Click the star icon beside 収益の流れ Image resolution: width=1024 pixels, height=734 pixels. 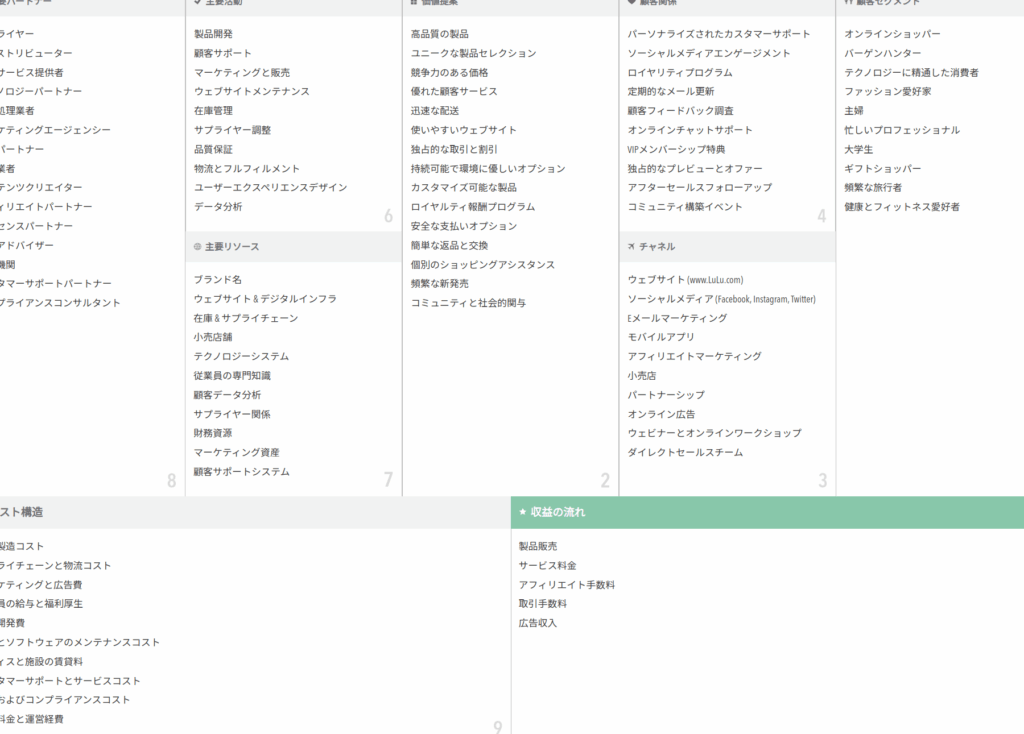pyautogui.click(x=522, y=512)
